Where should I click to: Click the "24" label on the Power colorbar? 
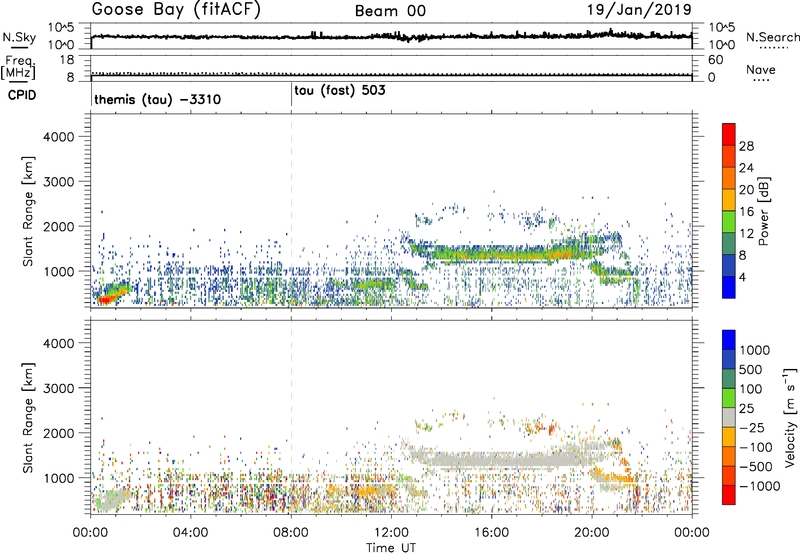click(746, 168)
